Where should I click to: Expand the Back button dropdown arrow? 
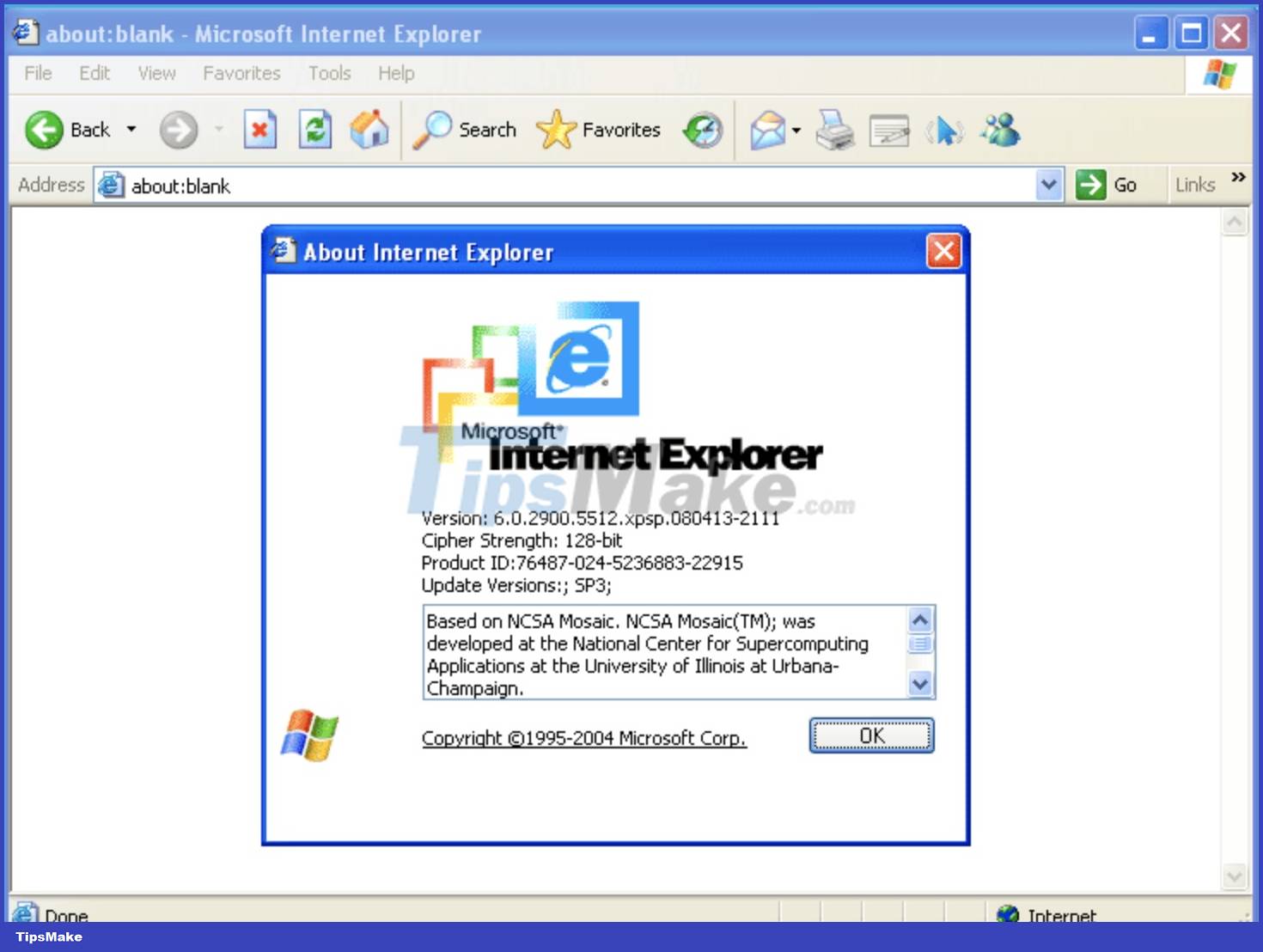[x=132, y=130]
